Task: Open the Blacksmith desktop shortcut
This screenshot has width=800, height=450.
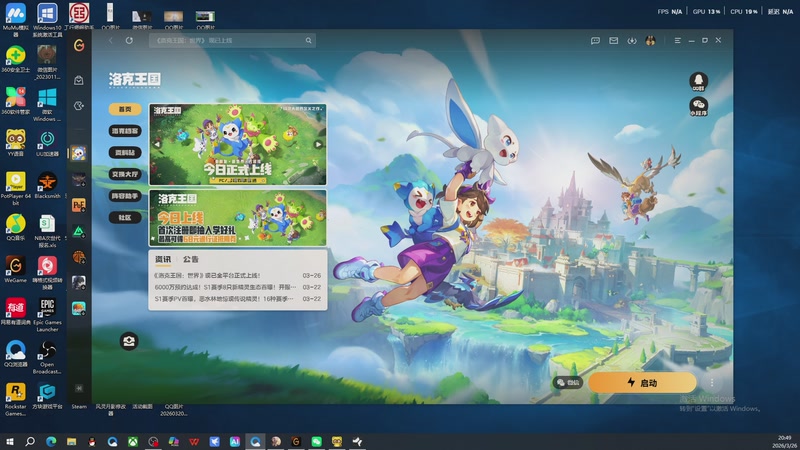Action: tap(47, 185)
